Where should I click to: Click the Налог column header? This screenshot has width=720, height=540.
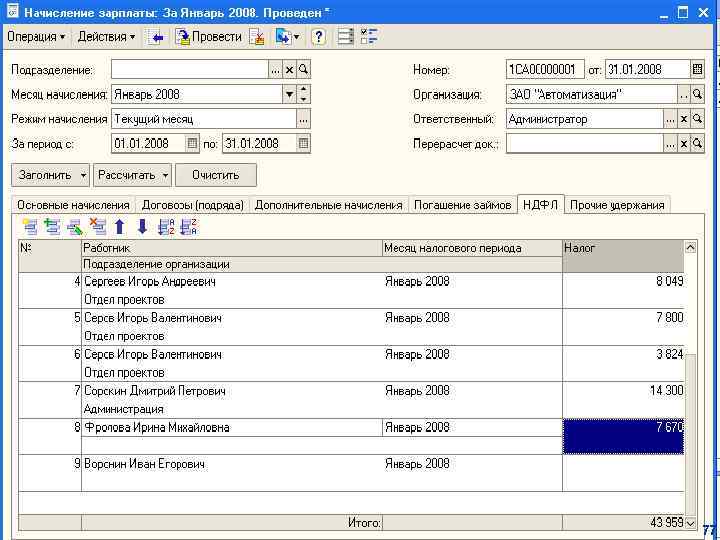623,256
